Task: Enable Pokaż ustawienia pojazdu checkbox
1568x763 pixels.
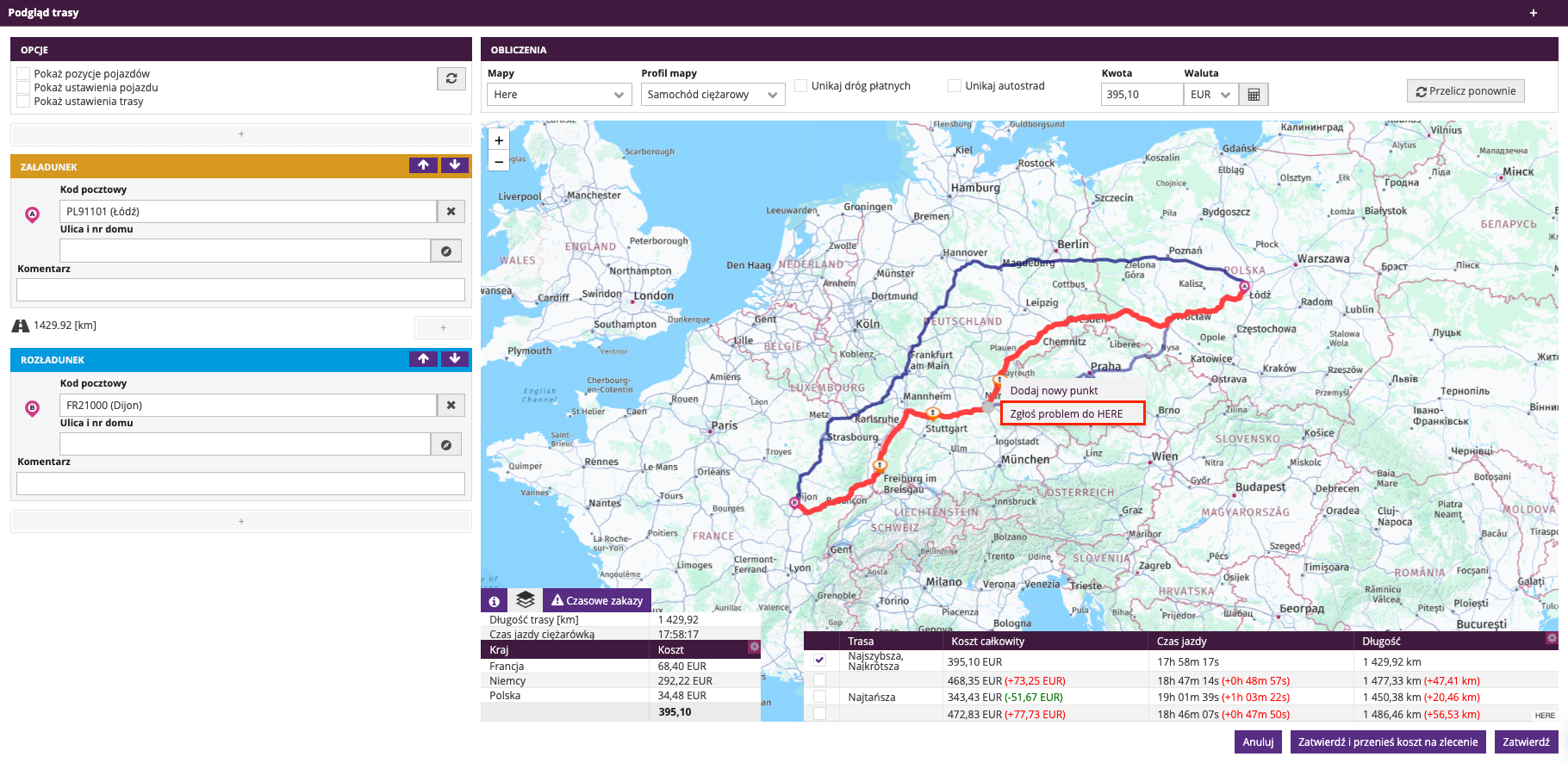Action: [24, 88]
